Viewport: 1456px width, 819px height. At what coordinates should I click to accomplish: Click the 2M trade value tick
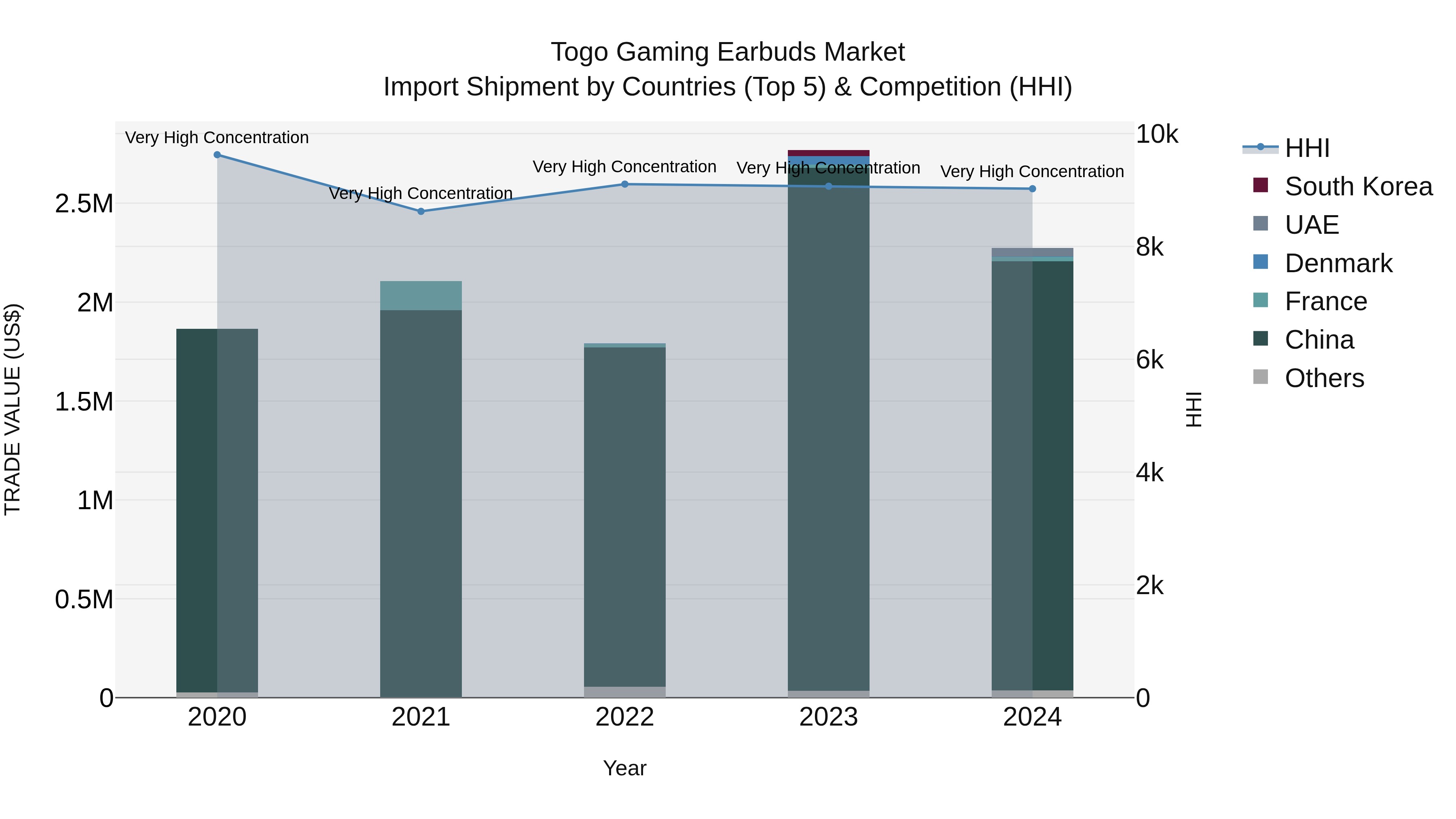pyautogui.click(x=95, y=303)
